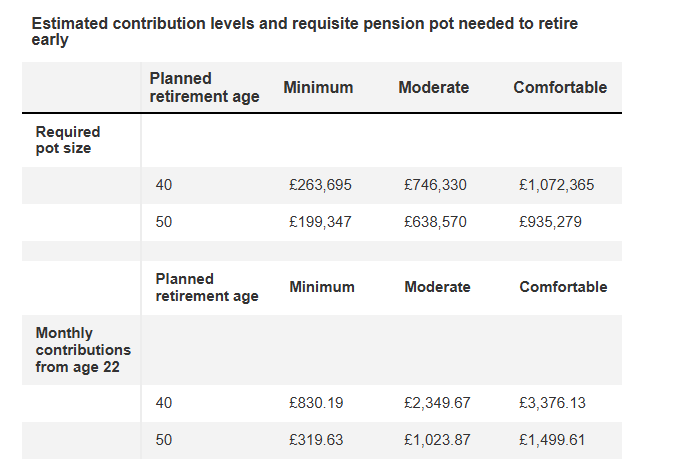Select the 'Required pot size' row label
This screenshot has height=475, width=676.
[68, 140]
